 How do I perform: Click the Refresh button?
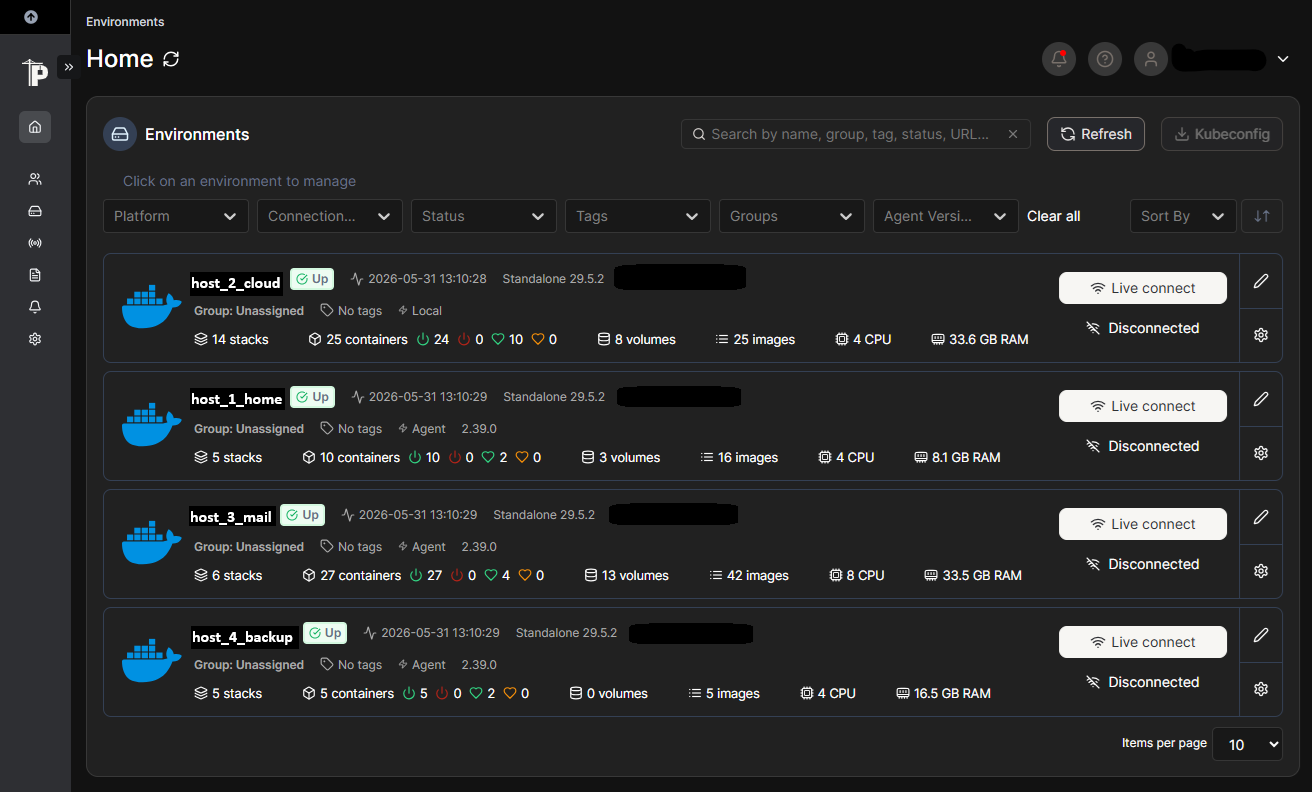click(1096, 134)
